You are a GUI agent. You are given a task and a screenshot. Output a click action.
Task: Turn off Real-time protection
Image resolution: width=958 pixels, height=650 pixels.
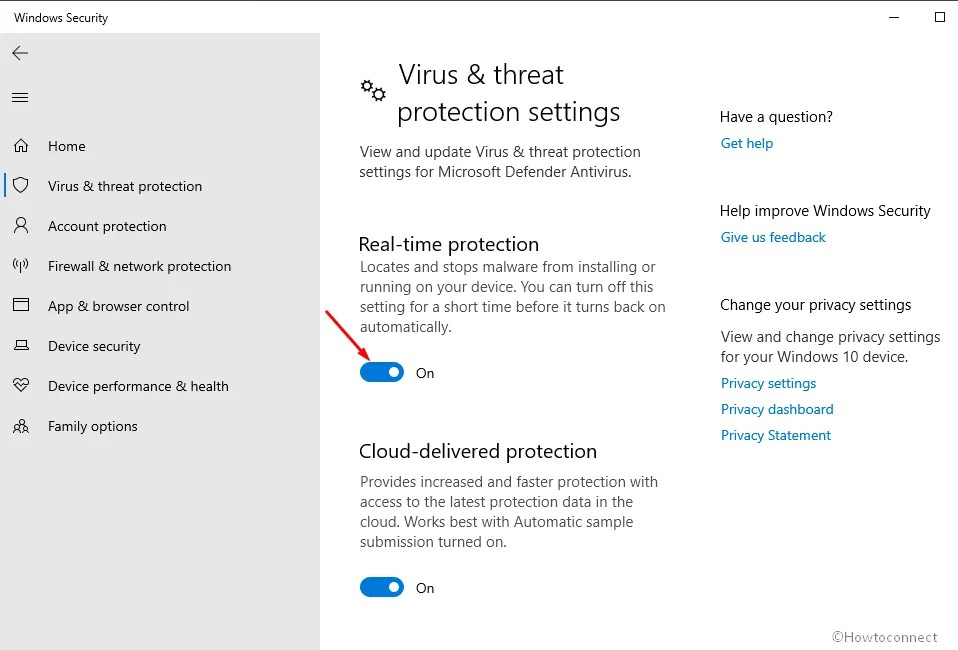point(381,372)
